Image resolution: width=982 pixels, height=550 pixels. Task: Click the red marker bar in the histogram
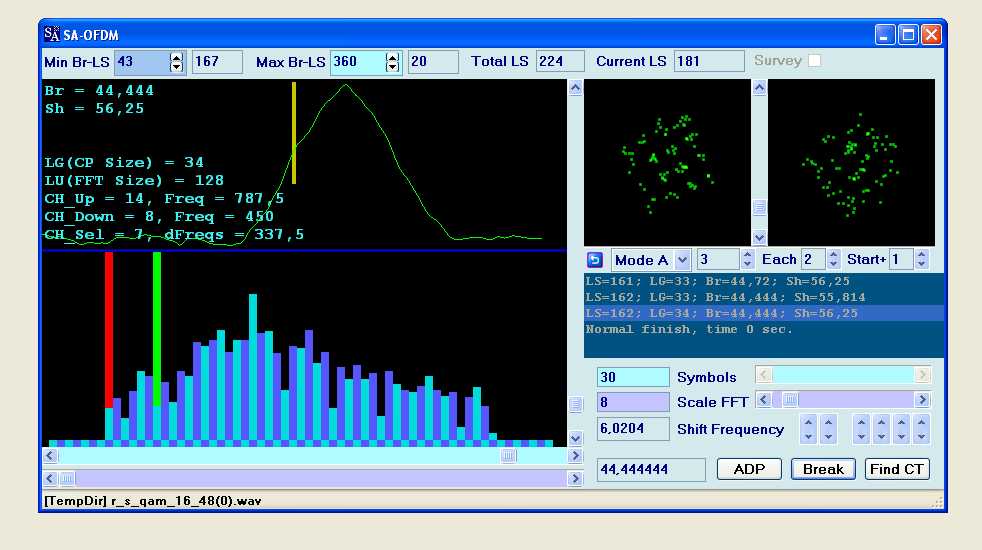pos(109,330)
